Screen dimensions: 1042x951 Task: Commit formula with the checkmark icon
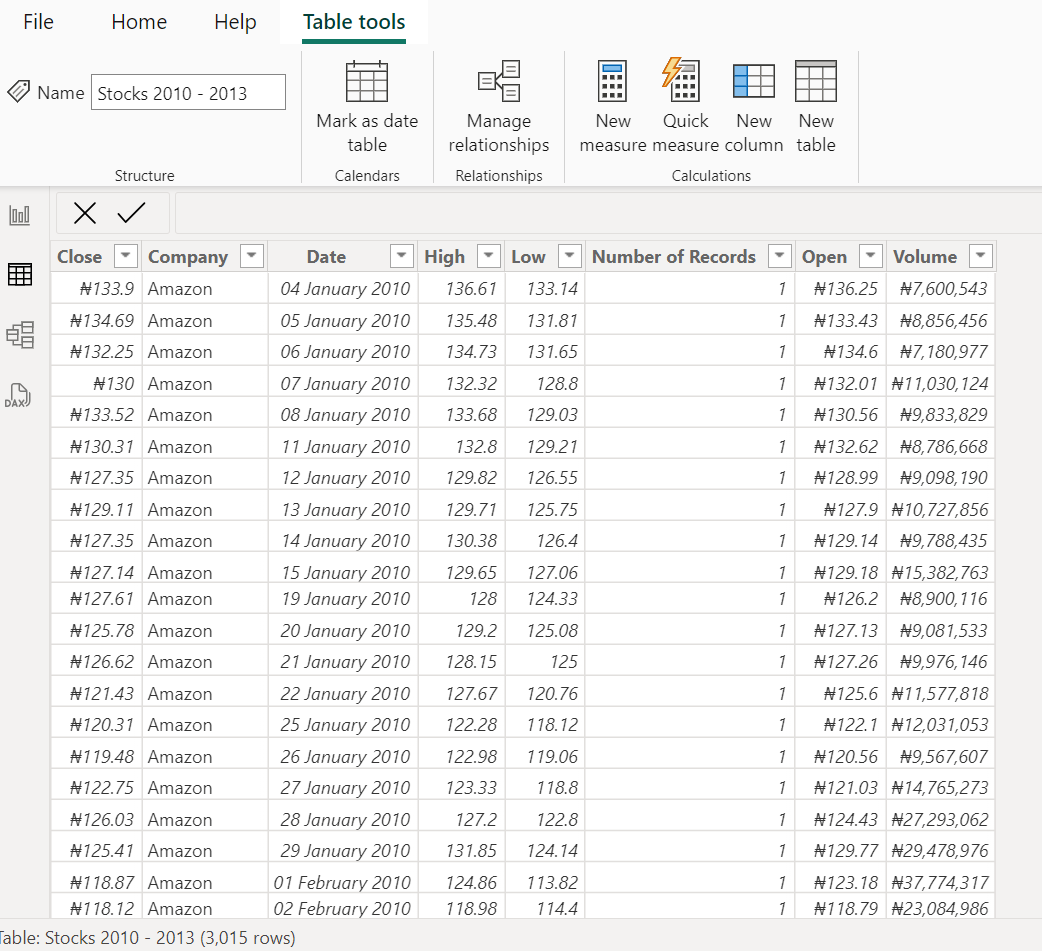click(x=132, y=213)
